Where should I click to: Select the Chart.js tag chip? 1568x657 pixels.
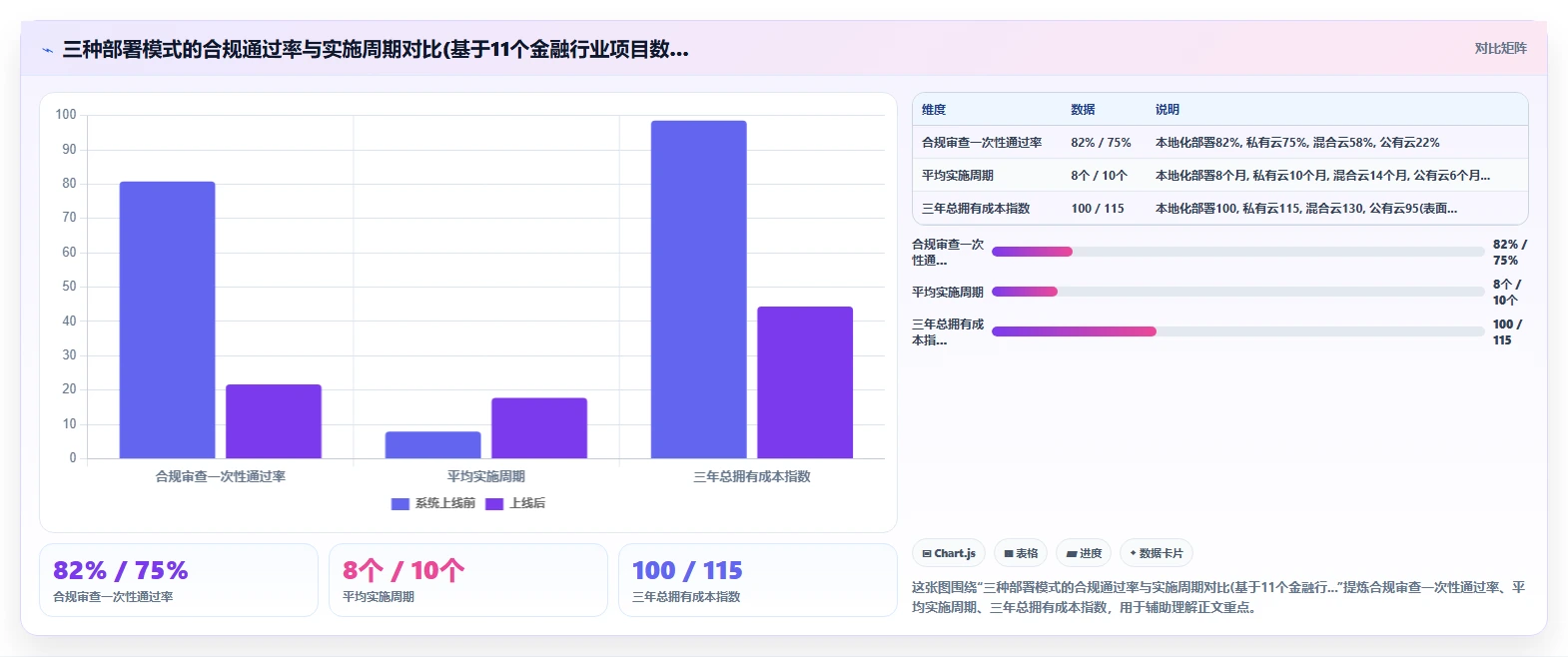(949, 553)
